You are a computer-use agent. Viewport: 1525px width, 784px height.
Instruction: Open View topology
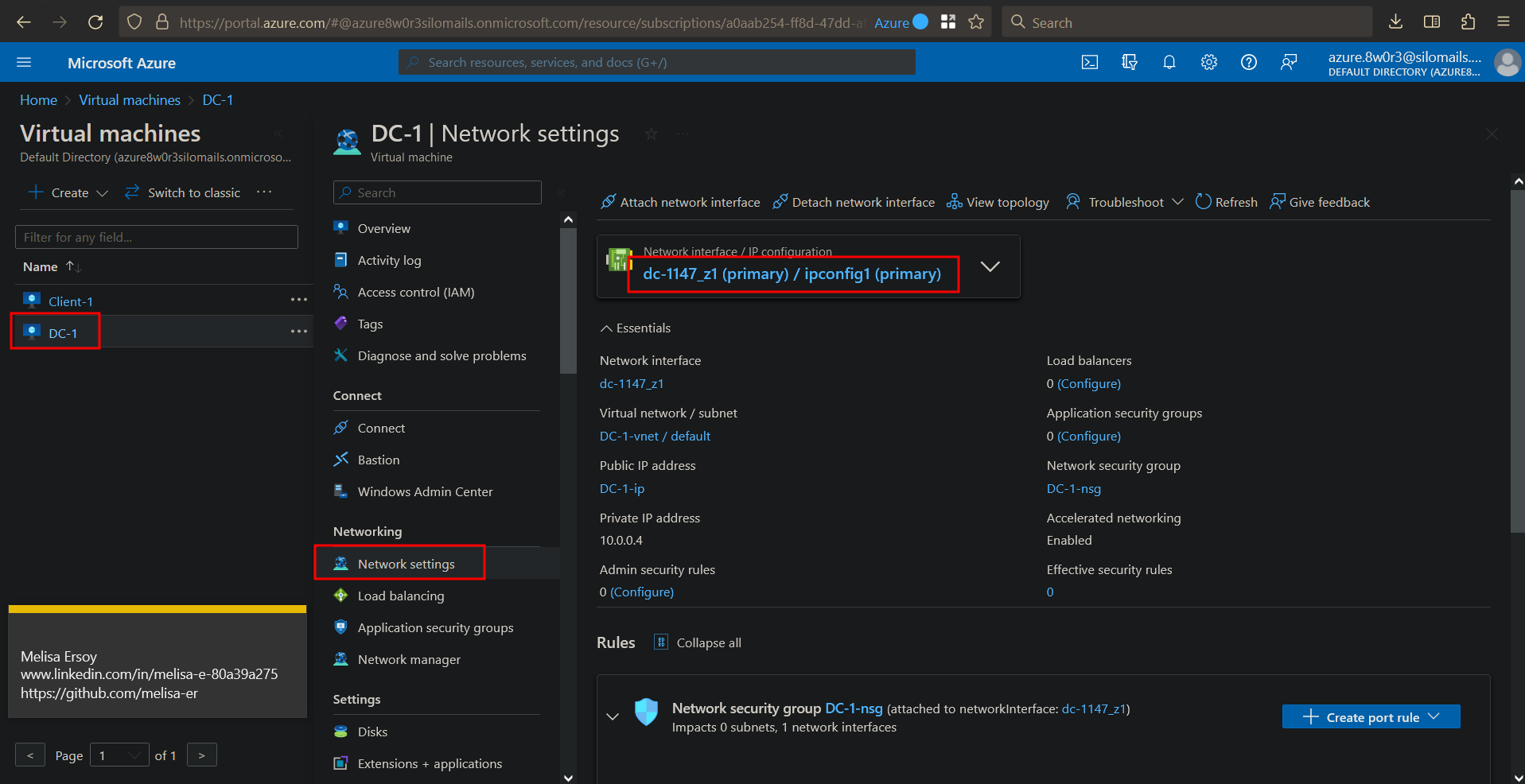pyautogui.click(x=998, y=201)
